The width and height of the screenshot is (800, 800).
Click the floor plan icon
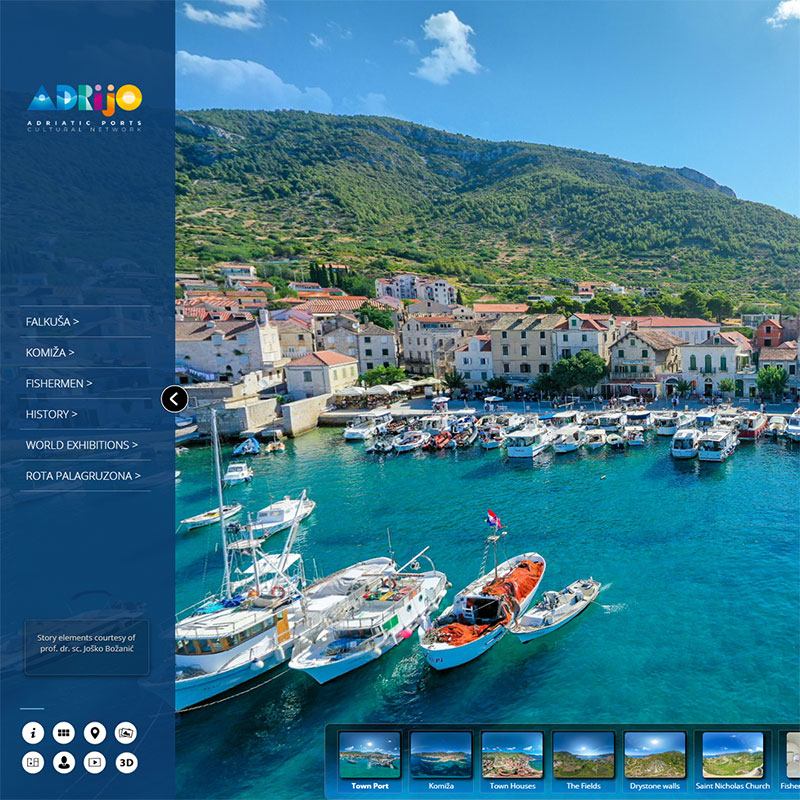[x=33, y=763]
